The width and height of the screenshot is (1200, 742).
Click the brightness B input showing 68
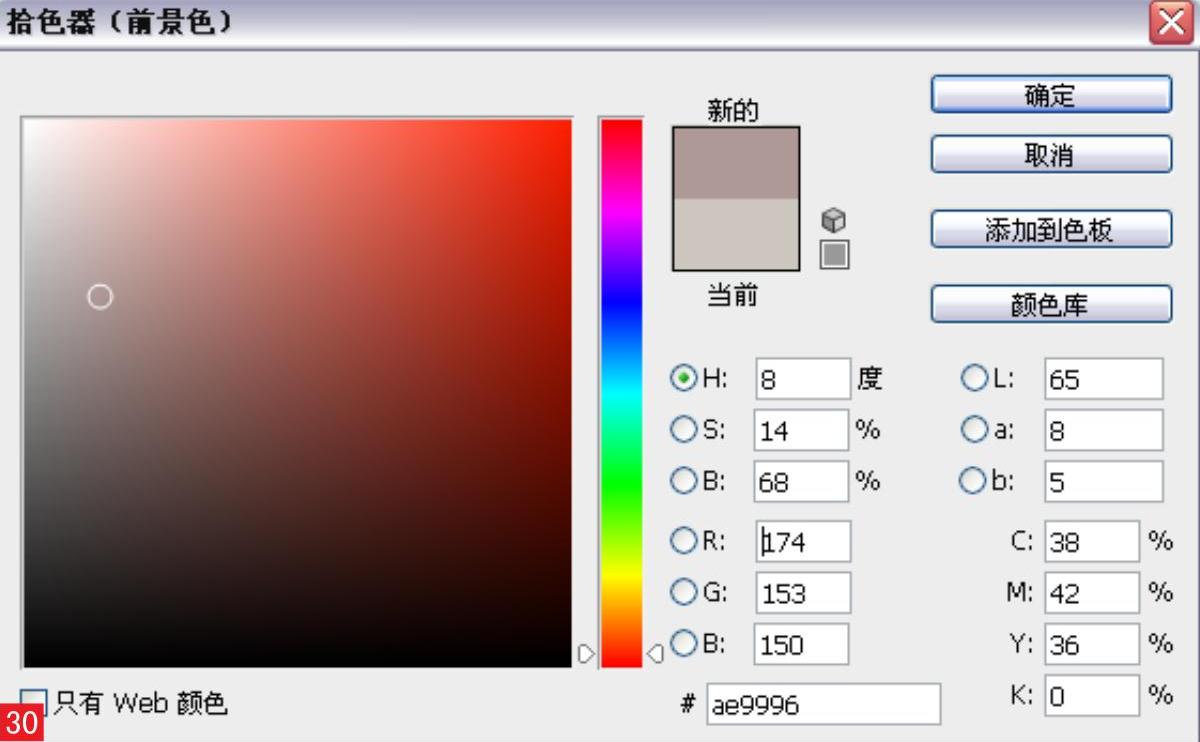click(x=802, y=481)
